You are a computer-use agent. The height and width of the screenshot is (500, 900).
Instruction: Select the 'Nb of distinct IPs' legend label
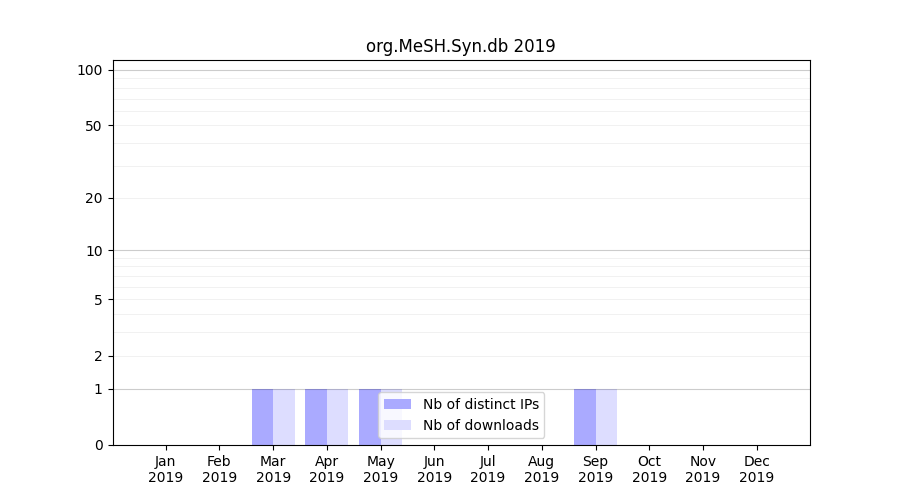(x=480, y=404)
